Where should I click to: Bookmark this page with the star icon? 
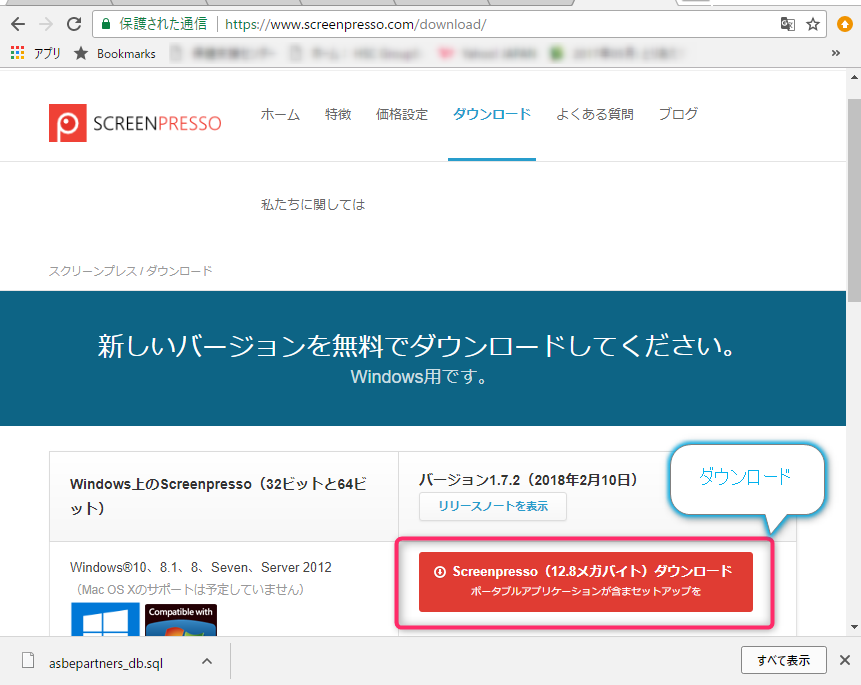click(x=813, y=24)
